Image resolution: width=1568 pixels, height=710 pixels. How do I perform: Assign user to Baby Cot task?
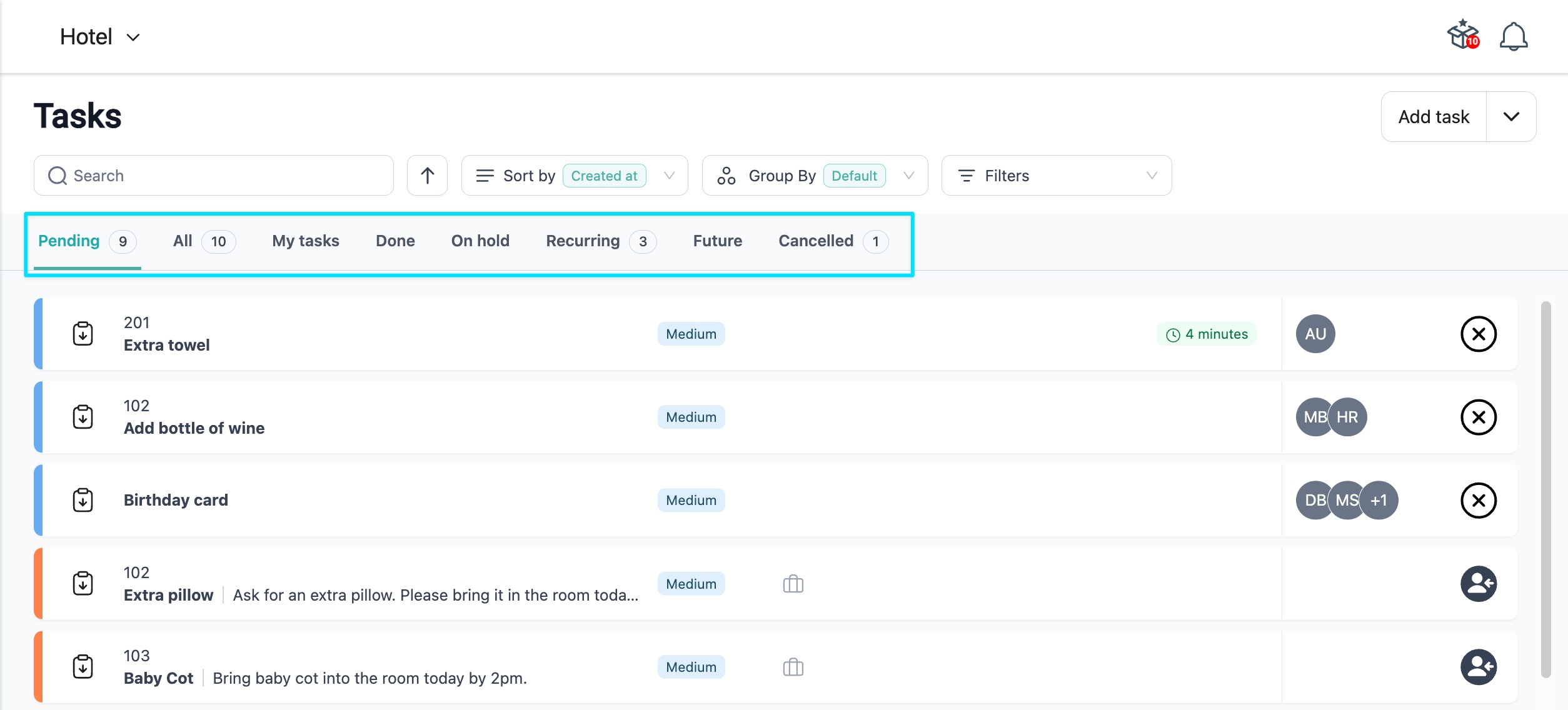1478,667
